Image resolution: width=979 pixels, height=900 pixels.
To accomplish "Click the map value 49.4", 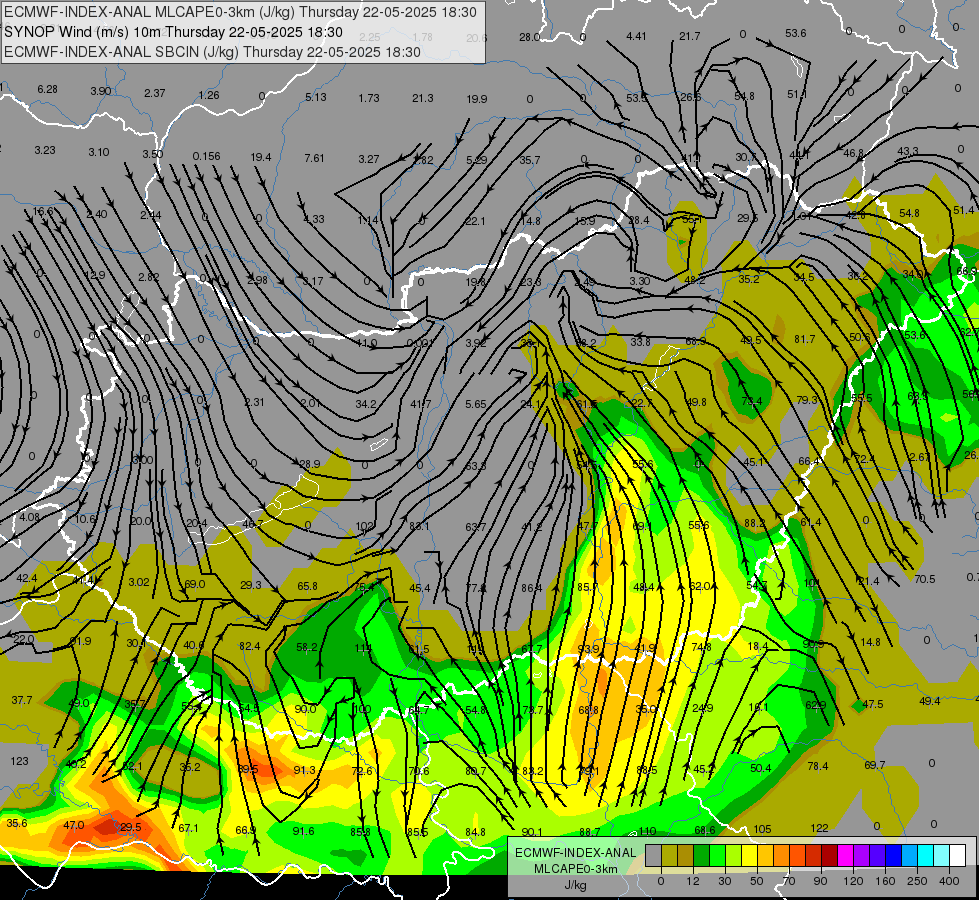I will click(929, 701).
